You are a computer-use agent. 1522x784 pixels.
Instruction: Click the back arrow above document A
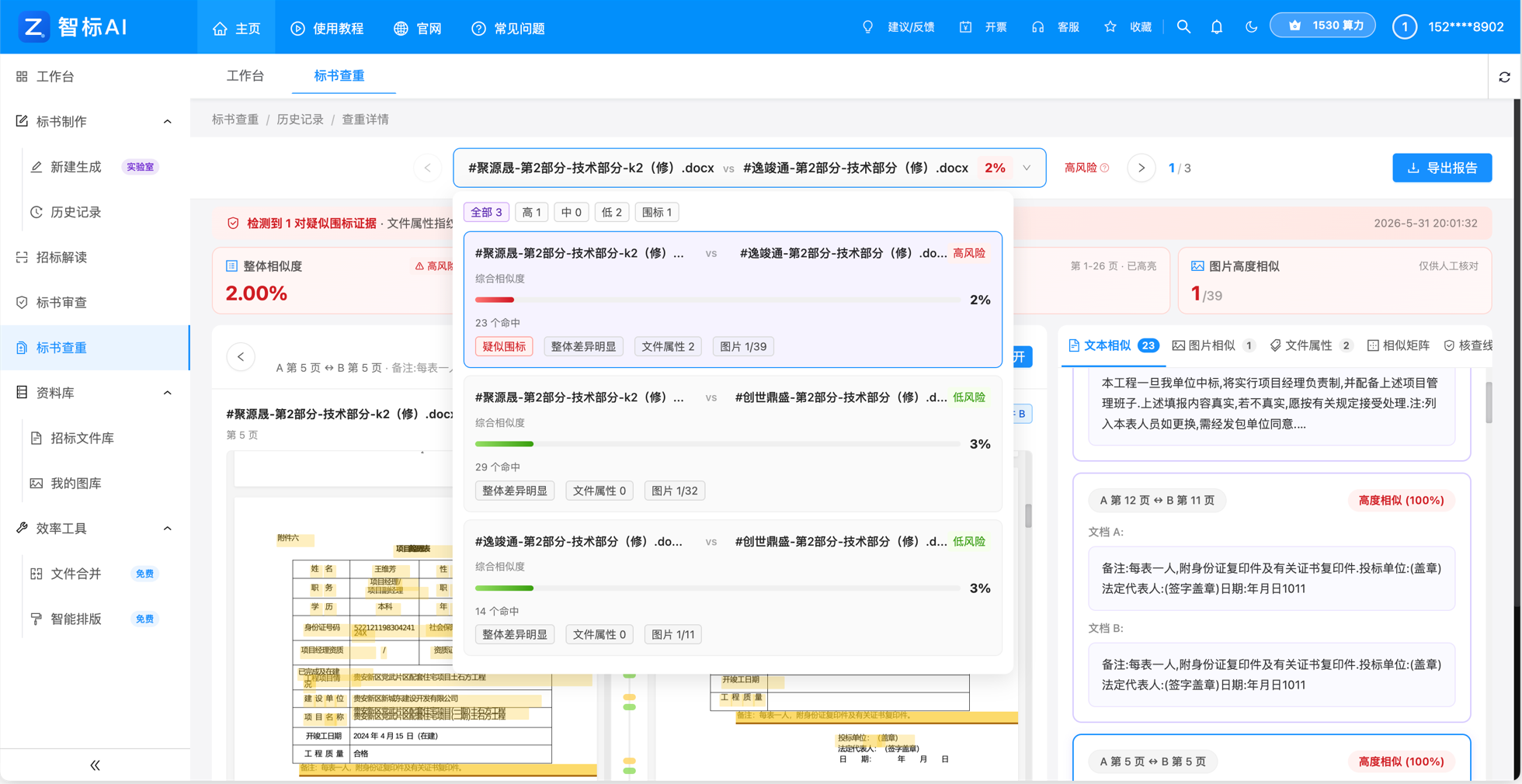tap(241, 357)
